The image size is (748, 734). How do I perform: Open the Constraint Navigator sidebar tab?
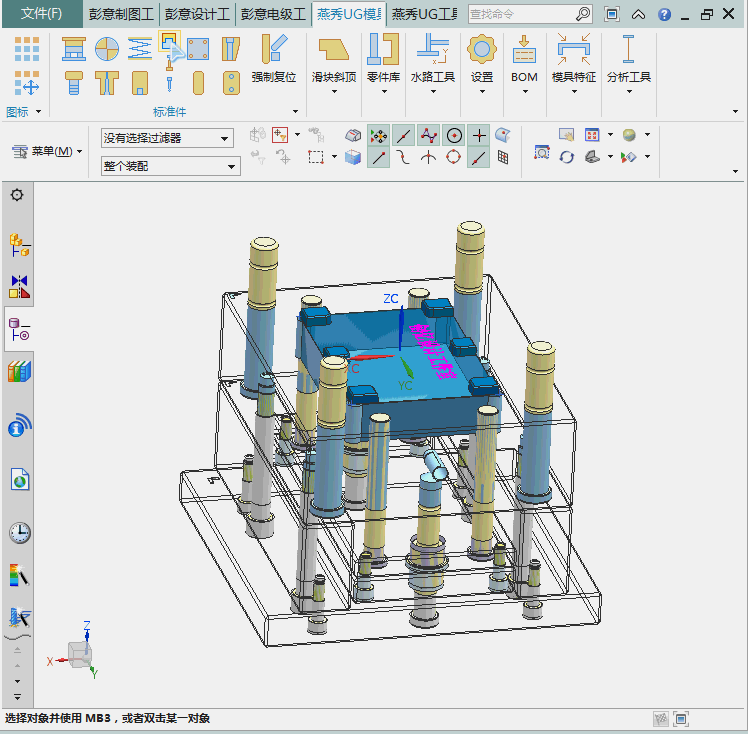tap(19, 287)
